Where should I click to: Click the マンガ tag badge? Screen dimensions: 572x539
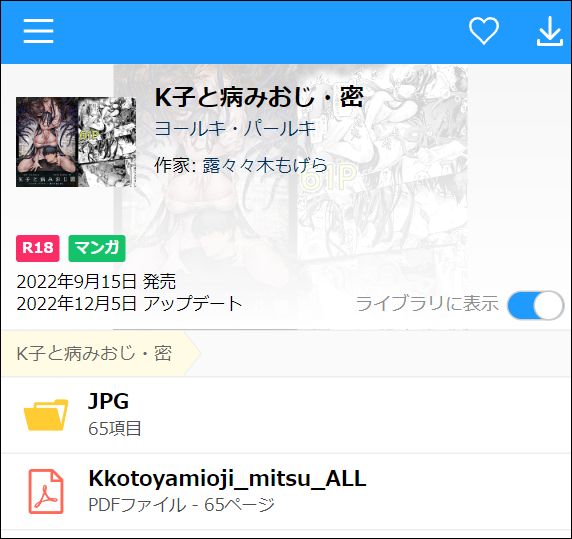point(97,248)
